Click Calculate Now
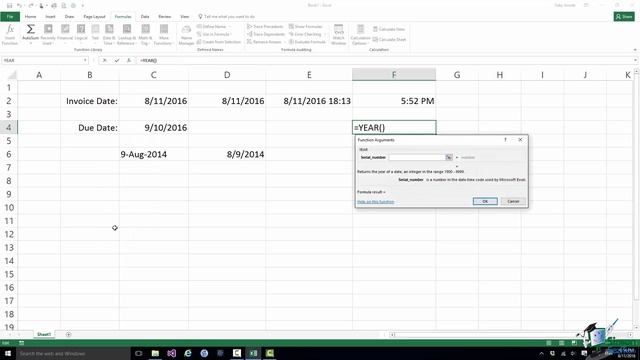The image size is (640, 360). click(x=389, y=29)
